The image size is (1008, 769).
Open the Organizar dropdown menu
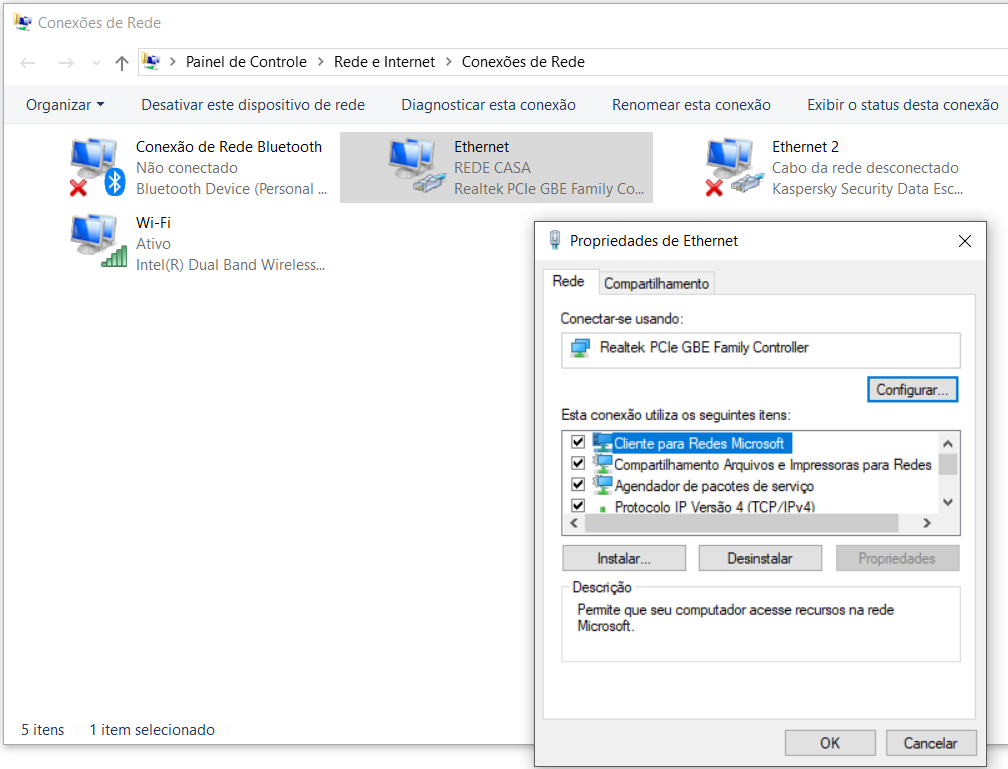click(x=65, y=105)
